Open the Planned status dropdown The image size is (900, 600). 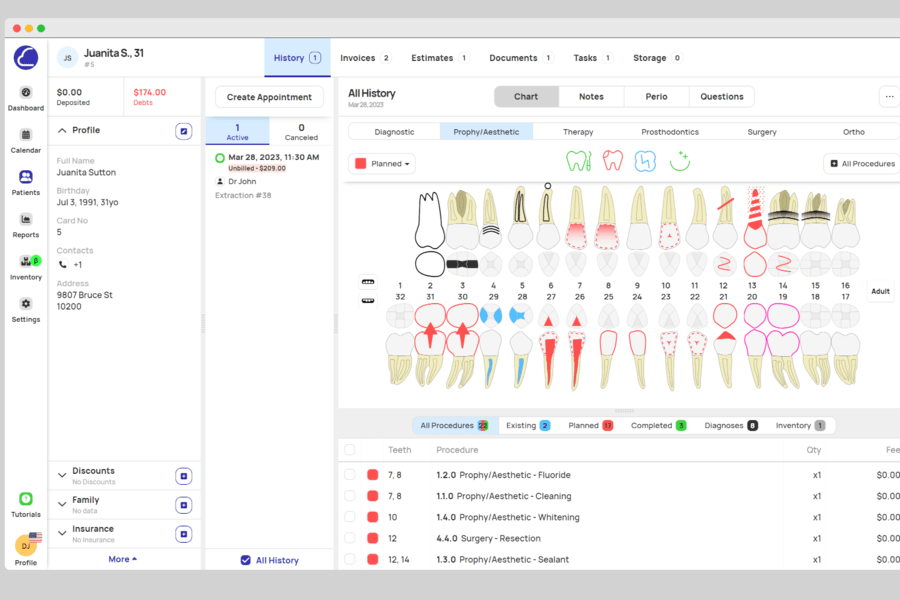click(x=380, y=163)
